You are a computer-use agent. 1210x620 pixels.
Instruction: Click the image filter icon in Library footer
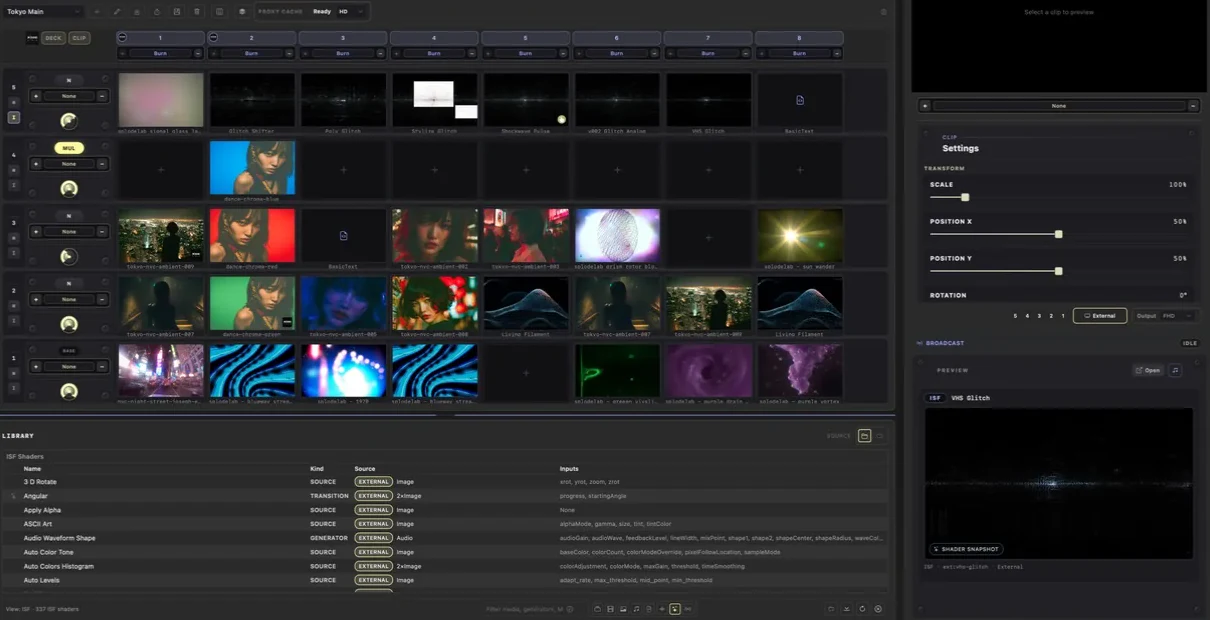(623, 609)
